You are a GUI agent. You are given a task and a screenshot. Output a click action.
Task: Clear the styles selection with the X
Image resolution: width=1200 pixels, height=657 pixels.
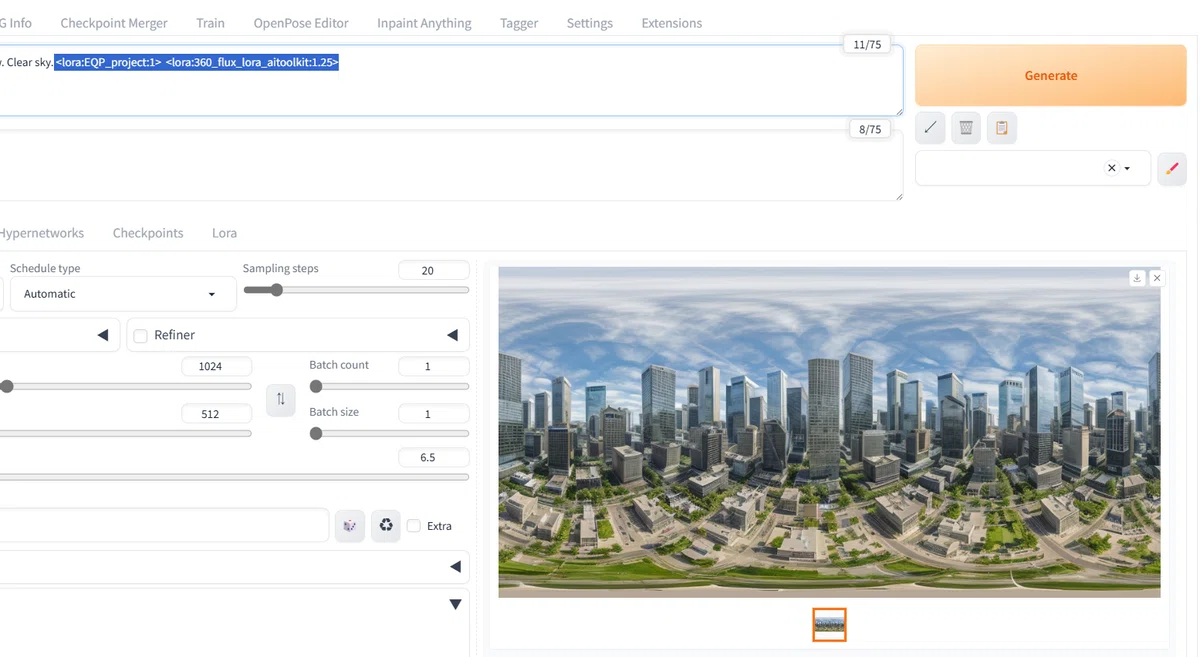coord(1111,168)
